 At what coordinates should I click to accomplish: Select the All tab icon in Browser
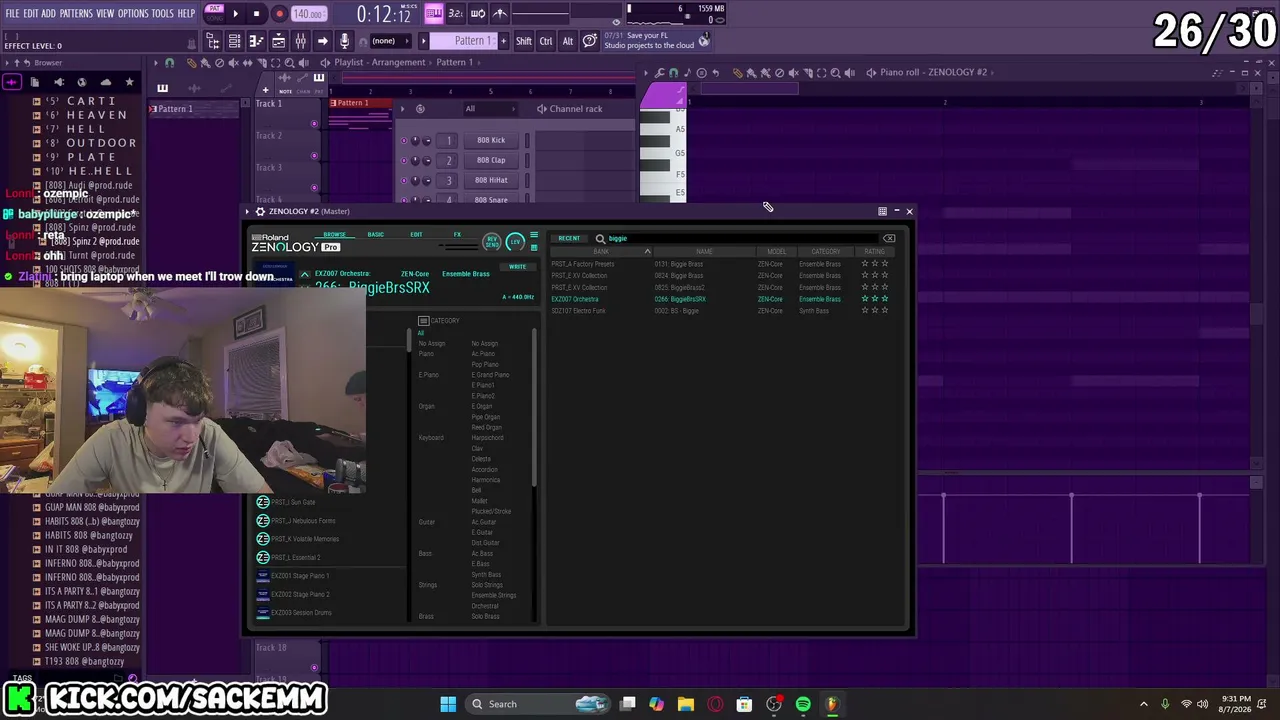click(12, 82)
